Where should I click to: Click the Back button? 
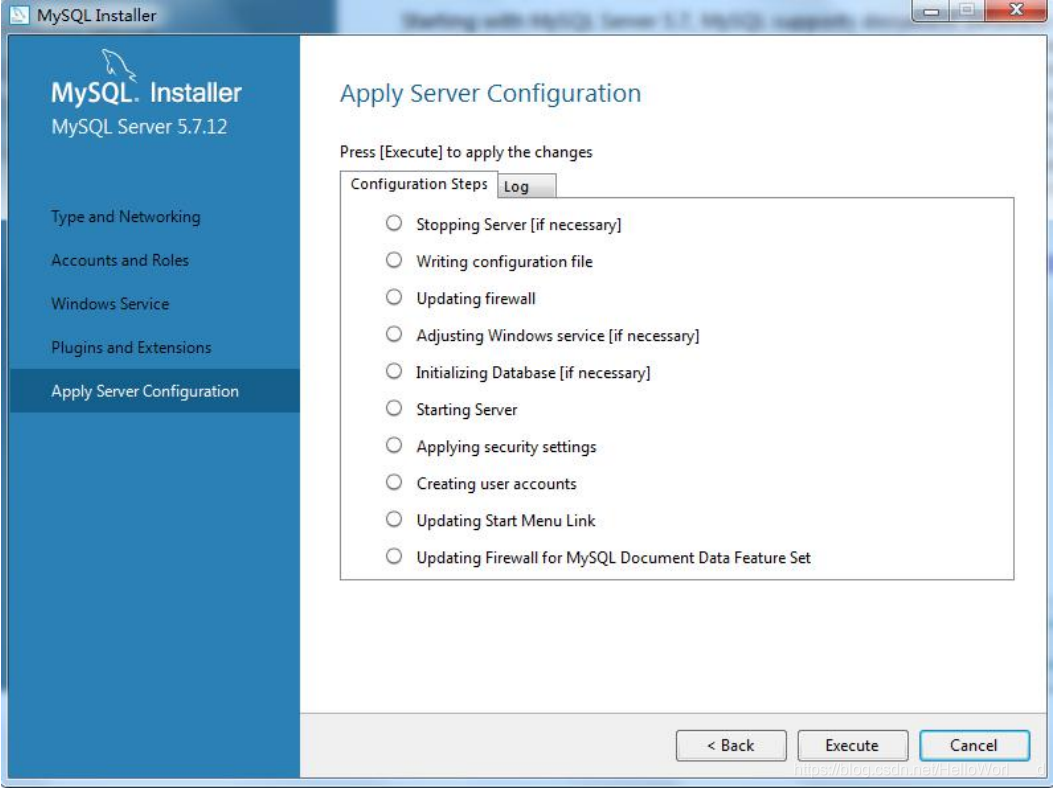click(731, 745)
